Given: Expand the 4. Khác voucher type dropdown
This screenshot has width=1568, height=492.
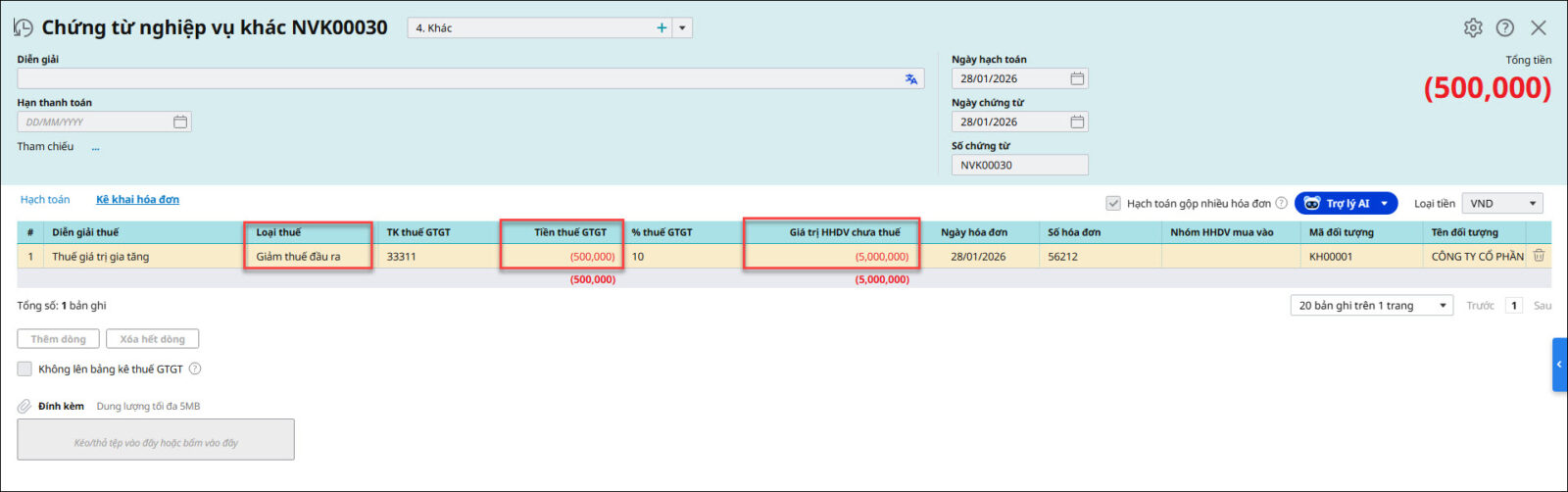Looking at the screenshot, I should coord(682,28).
